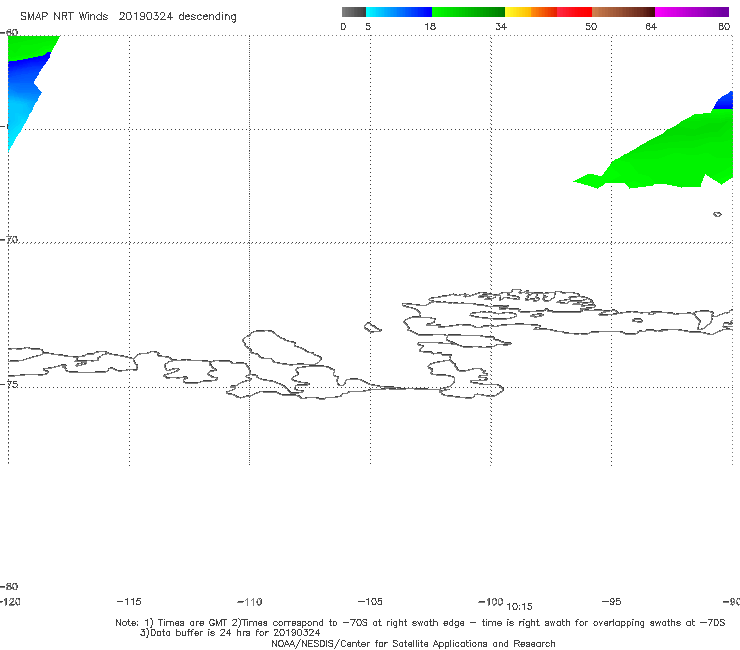Screen dimensions: 740x650
Task: Select the date '20190324' in the title
Action: (x=145, y=17)
